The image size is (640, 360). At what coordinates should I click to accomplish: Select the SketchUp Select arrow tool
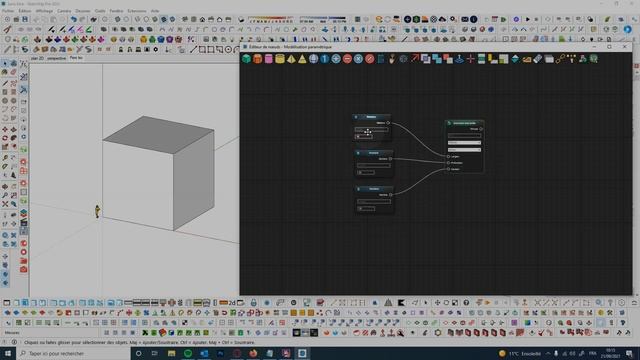coord(5,64)
